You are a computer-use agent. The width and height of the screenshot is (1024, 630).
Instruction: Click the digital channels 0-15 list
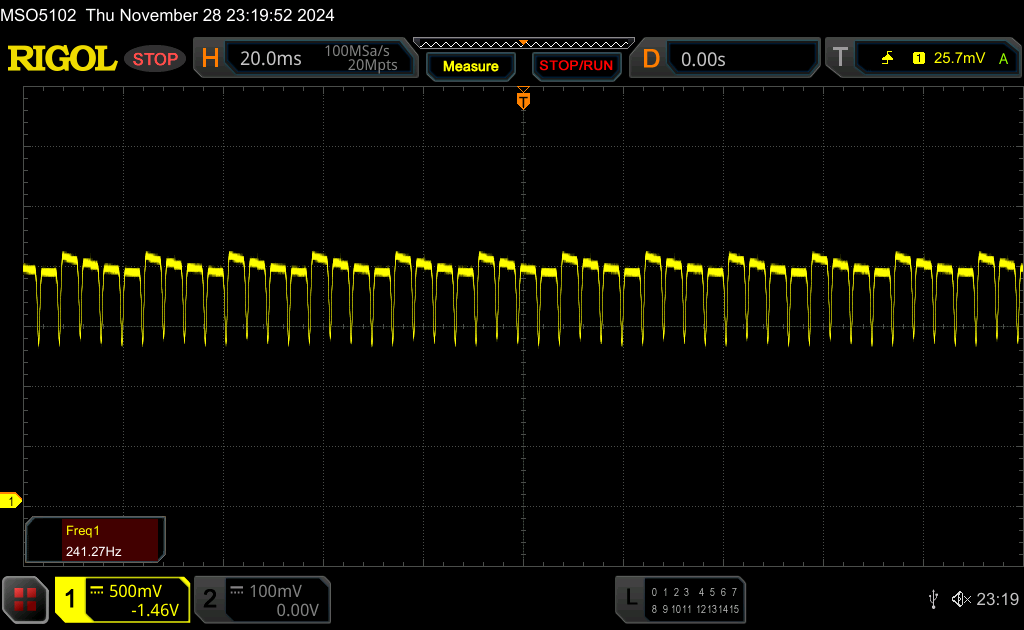(695, 600)
